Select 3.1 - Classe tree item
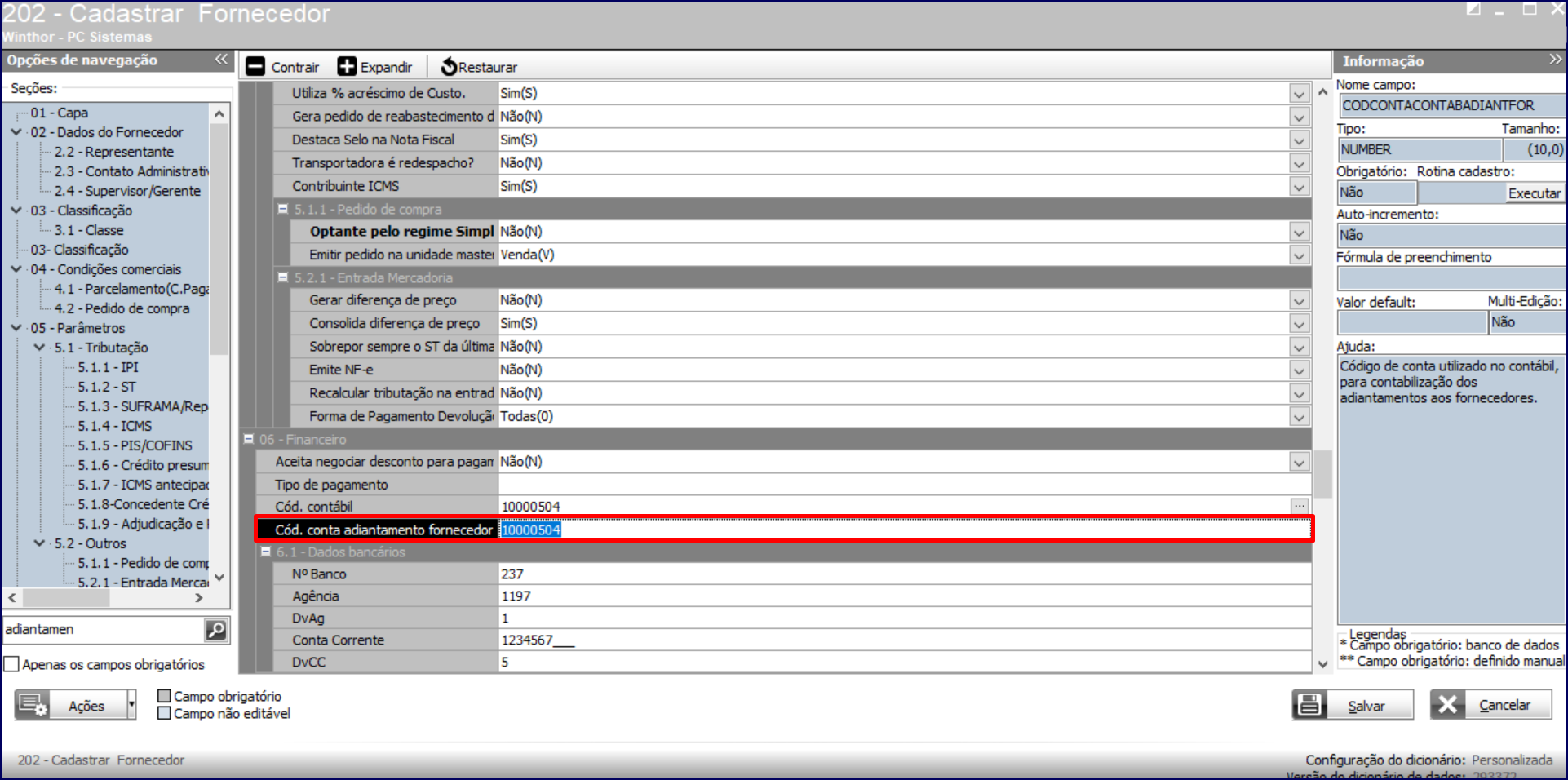The height and width of the screenshot is (780, 1568). coord(89,230)
